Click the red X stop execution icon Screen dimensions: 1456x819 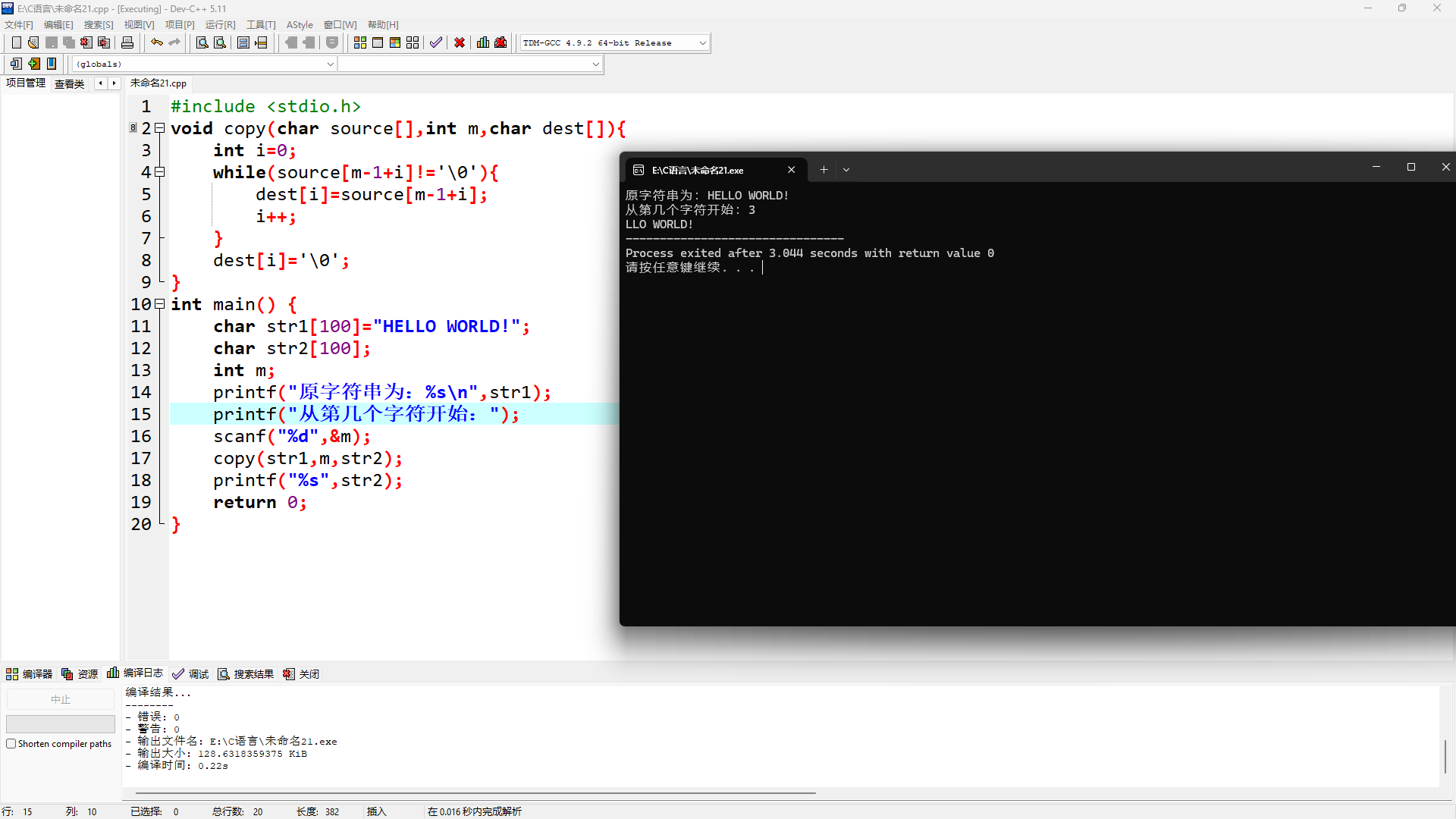click(460, 43)
